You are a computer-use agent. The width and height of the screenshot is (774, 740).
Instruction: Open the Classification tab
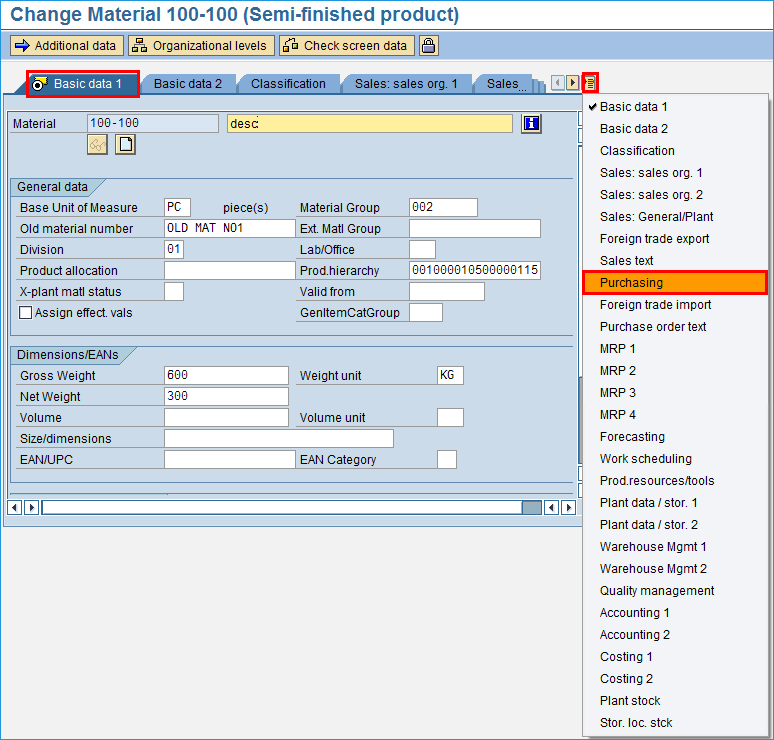click(x=288, y=84)
